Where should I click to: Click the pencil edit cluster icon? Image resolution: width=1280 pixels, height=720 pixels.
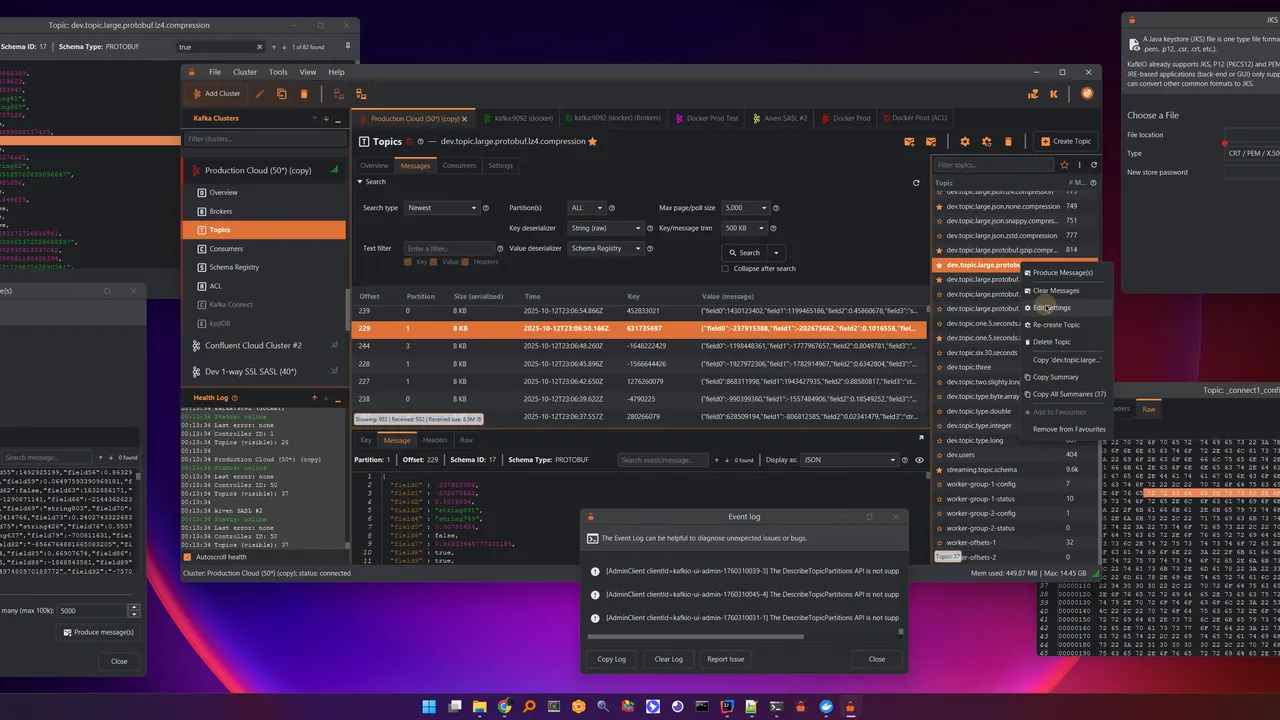point(260,94)
